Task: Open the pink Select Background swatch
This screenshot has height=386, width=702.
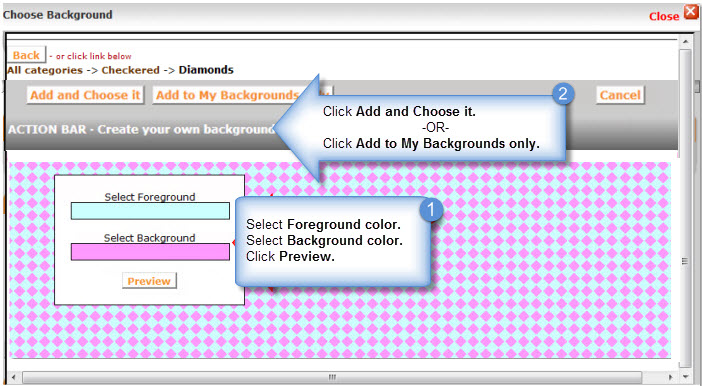Action: (150, 252)
